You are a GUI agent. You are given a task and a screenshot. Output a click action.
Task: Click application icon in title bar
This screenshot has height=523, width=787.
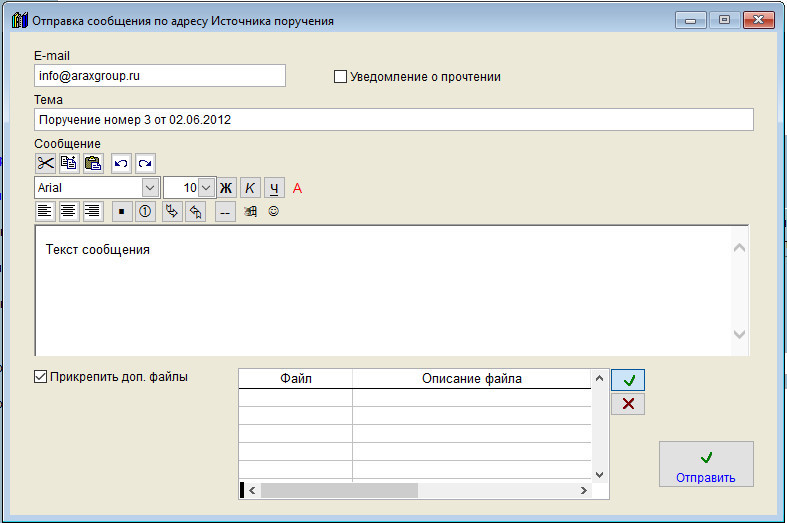pyautogui.click(x=20, y=21)
